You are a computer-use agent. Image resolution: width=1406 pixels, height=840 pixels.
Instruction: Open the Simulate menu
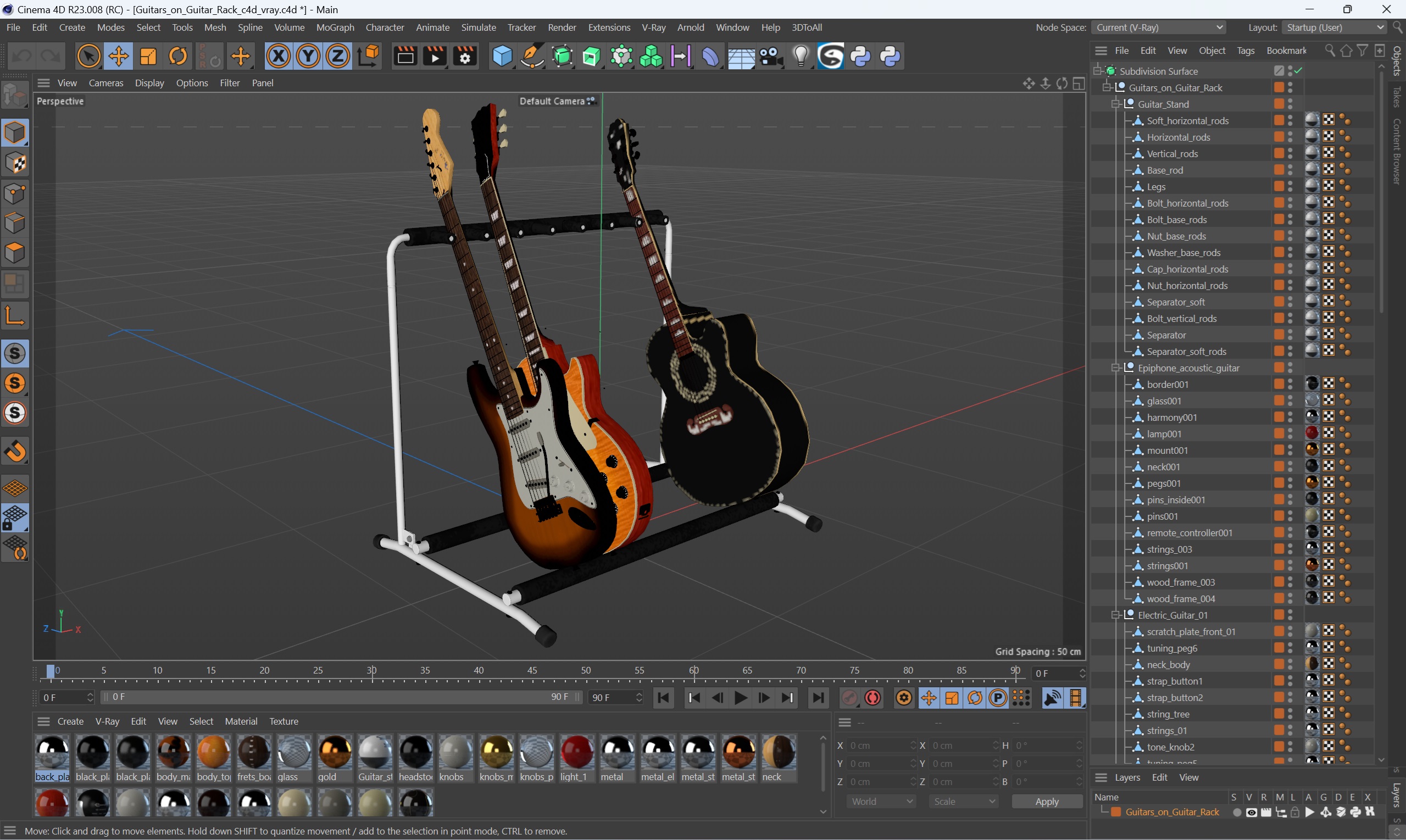pos(479,27)
